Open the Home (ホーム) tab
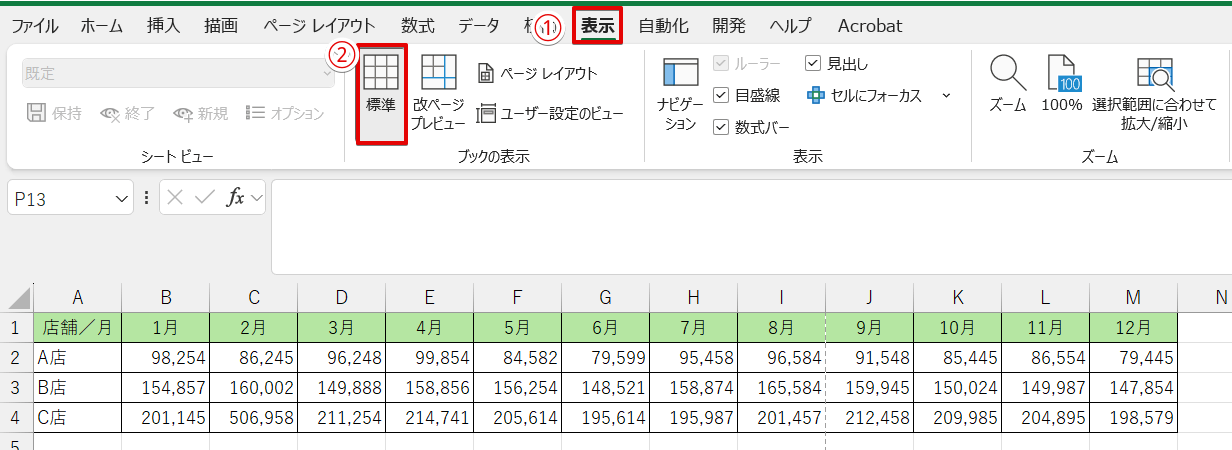The width and height of the screenshot is (1232, 450). [x=102, y=26]
